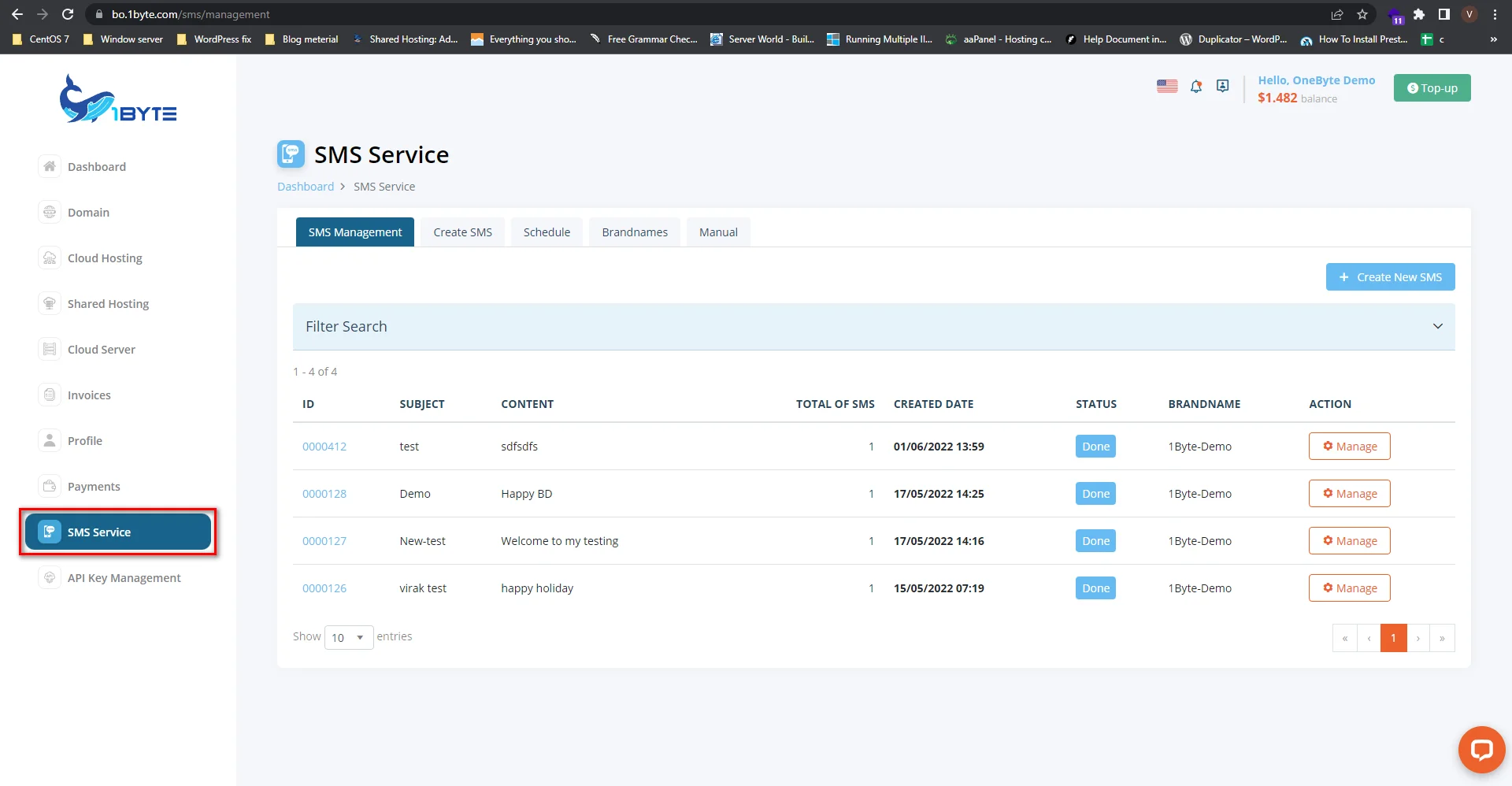Open the Show entries dropdown
This screenshot has width=1512, height=786.
[349, 637]
